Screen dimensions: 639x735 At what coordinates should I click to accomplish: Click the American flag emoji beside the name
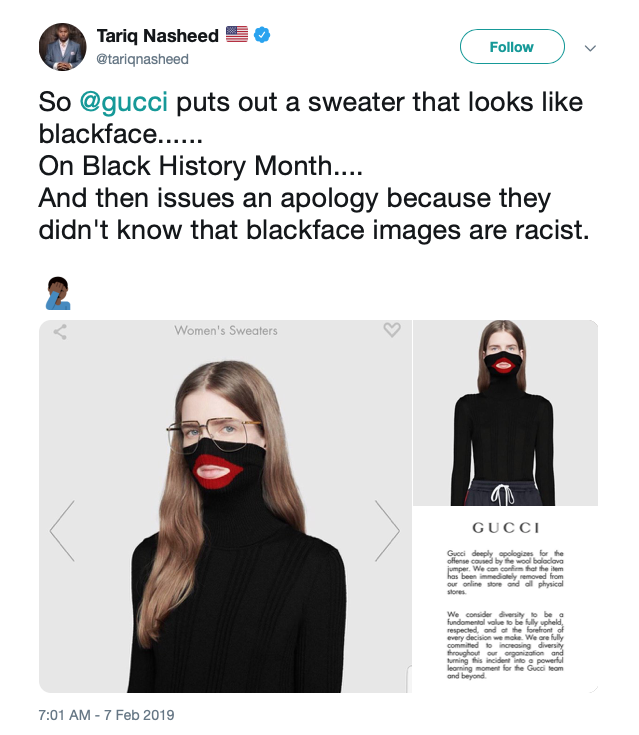(237, 34)
